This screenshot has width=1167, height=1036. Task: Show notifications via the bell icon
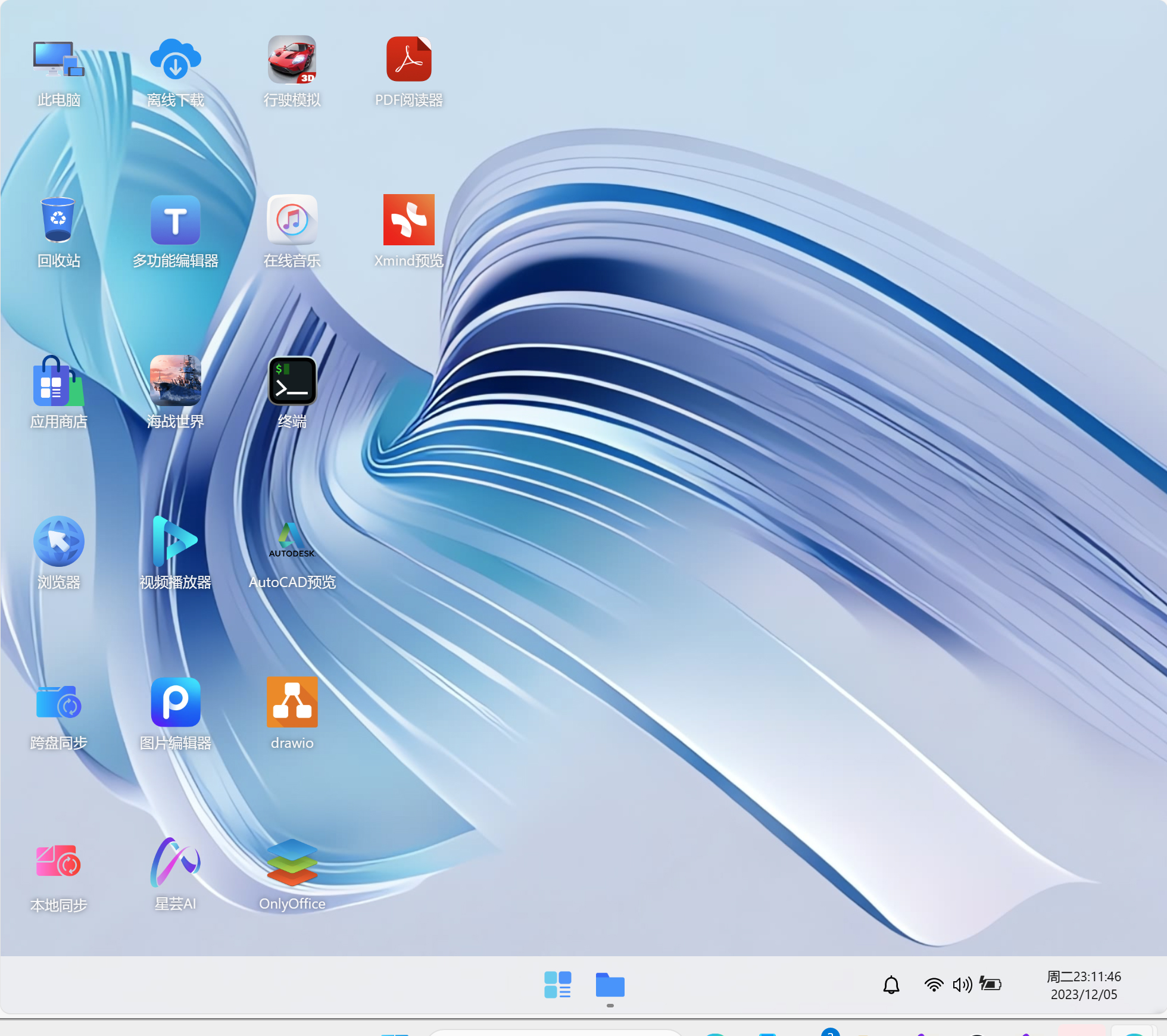tap(891, 985)
